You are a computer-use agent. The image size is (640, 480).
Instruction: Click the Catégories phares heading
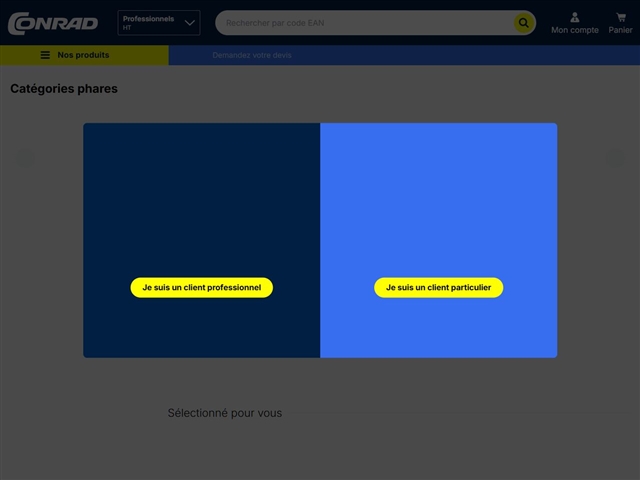click(x=64, y=89)
